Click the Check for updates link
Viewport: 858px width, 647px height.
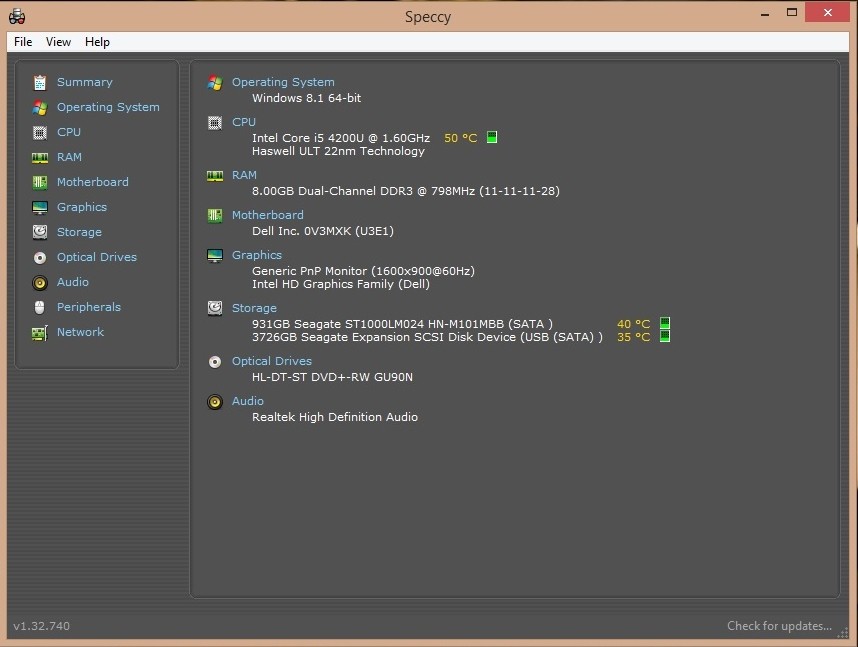(x=779, y=626)
